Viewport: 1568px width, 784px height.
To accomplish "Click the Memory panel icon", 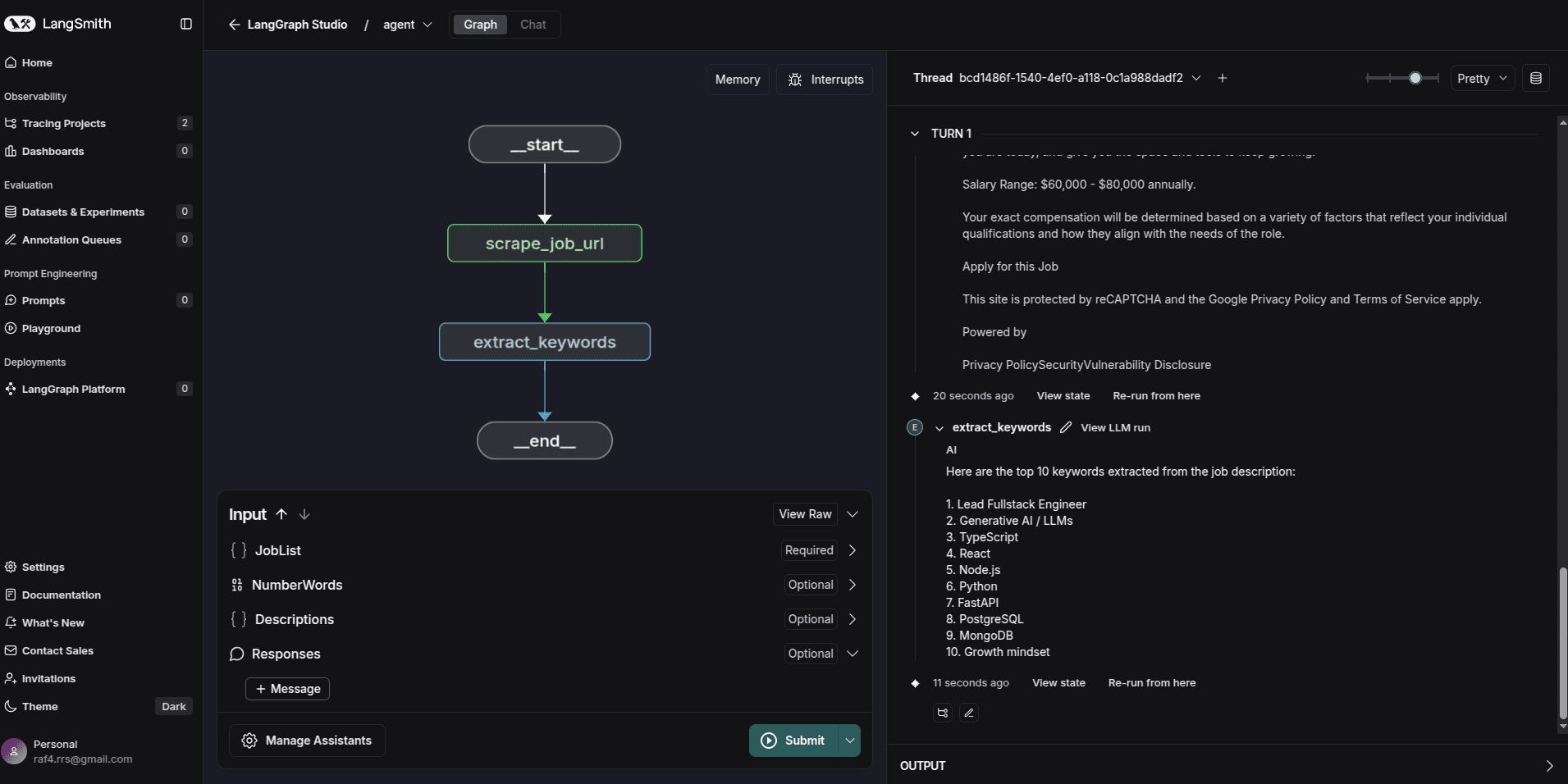I will tap(736, 80).
